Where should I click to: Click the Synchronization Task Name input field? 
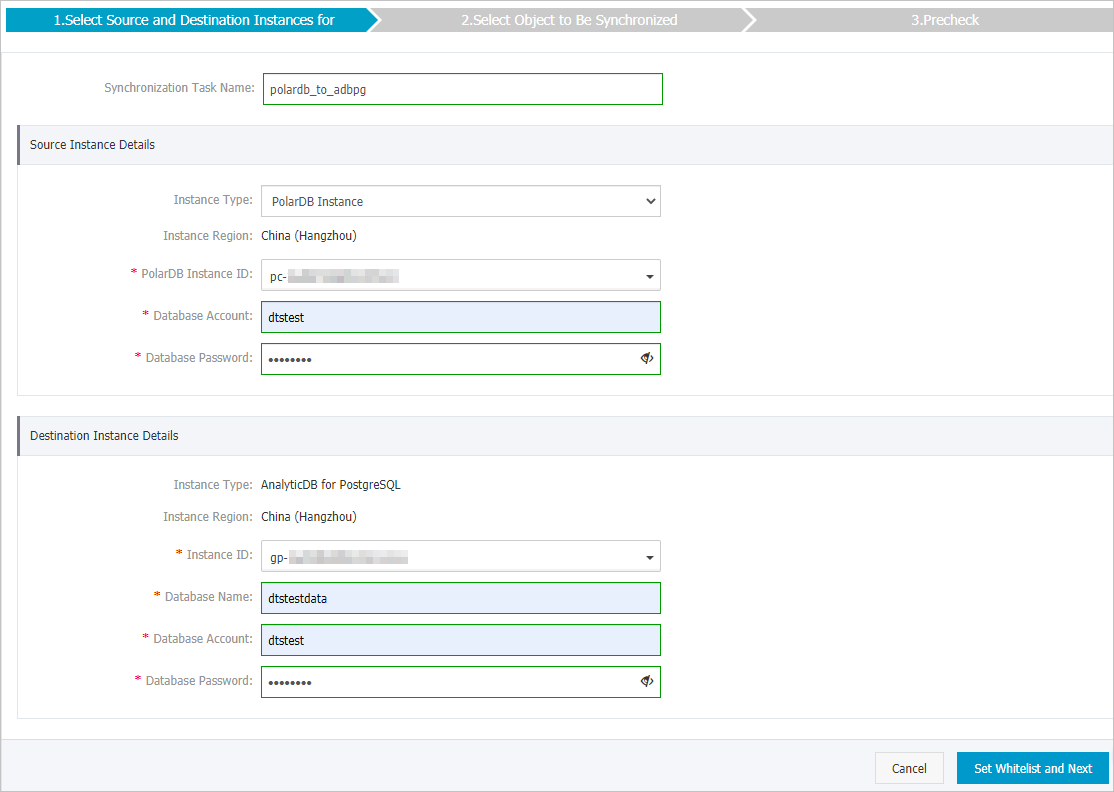click(x=461, y=88)
